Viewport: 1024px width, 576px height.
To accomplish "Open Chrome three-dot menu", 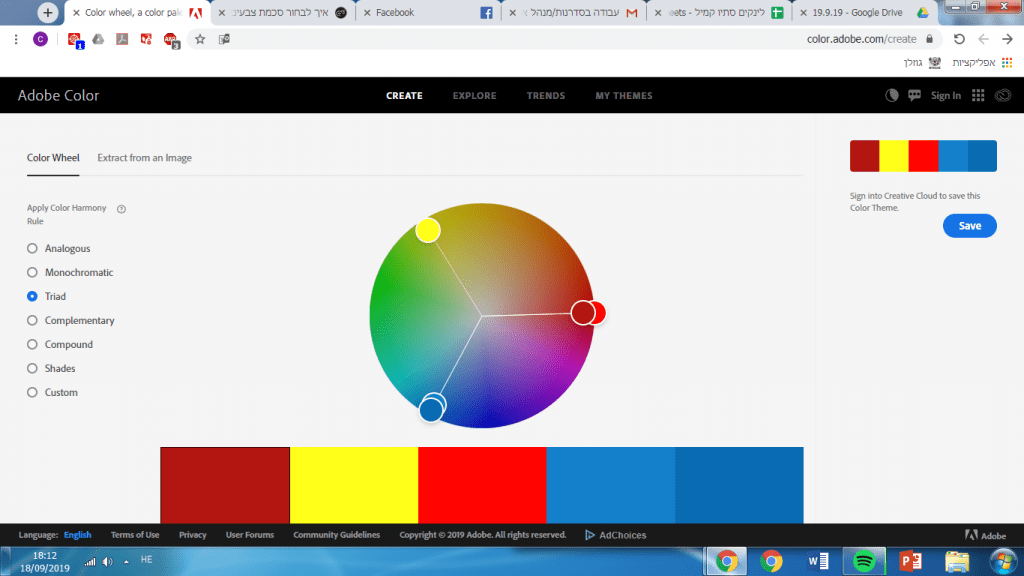I will pyautogui.click(x=16, y=39).
